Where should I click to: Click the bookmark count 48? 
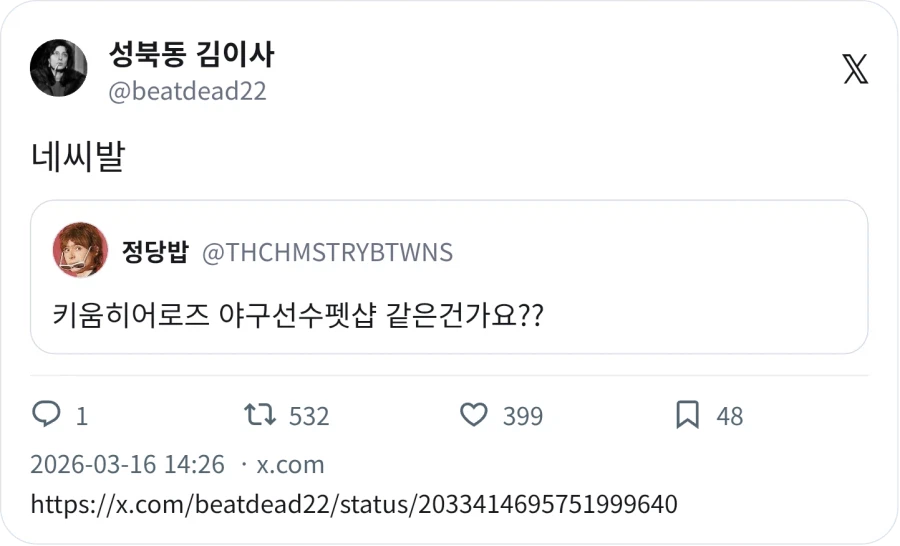[x=730, y=416]
